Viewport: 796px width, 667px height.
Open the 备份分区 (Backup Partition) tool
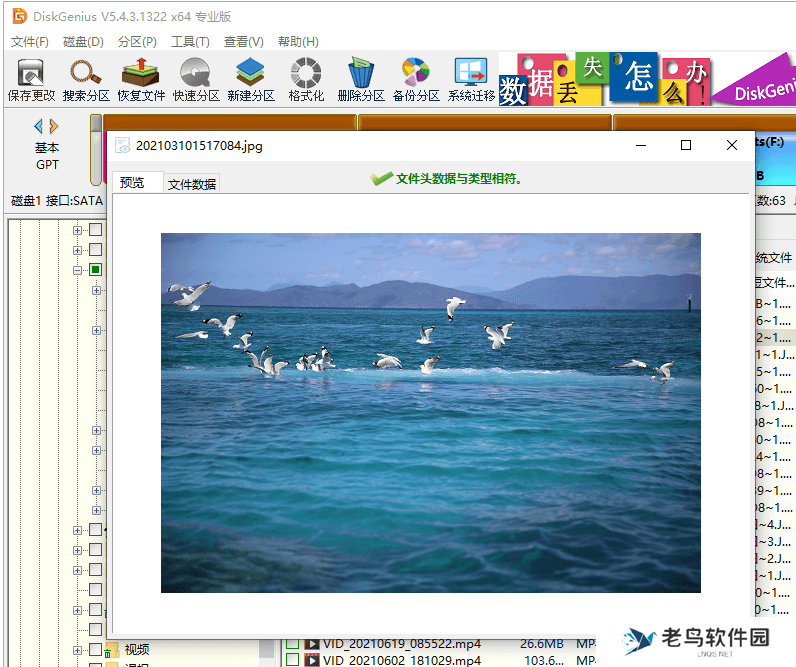pos(416,79)
